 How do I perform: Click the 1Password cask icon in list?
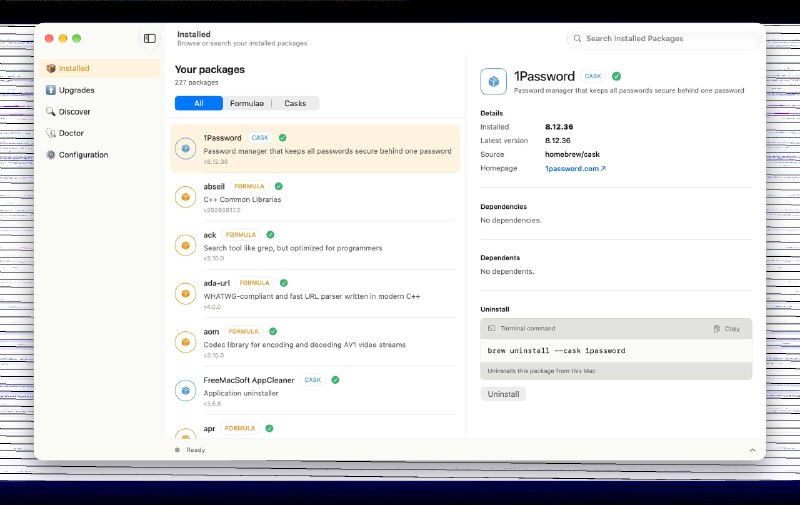[186, 148]
